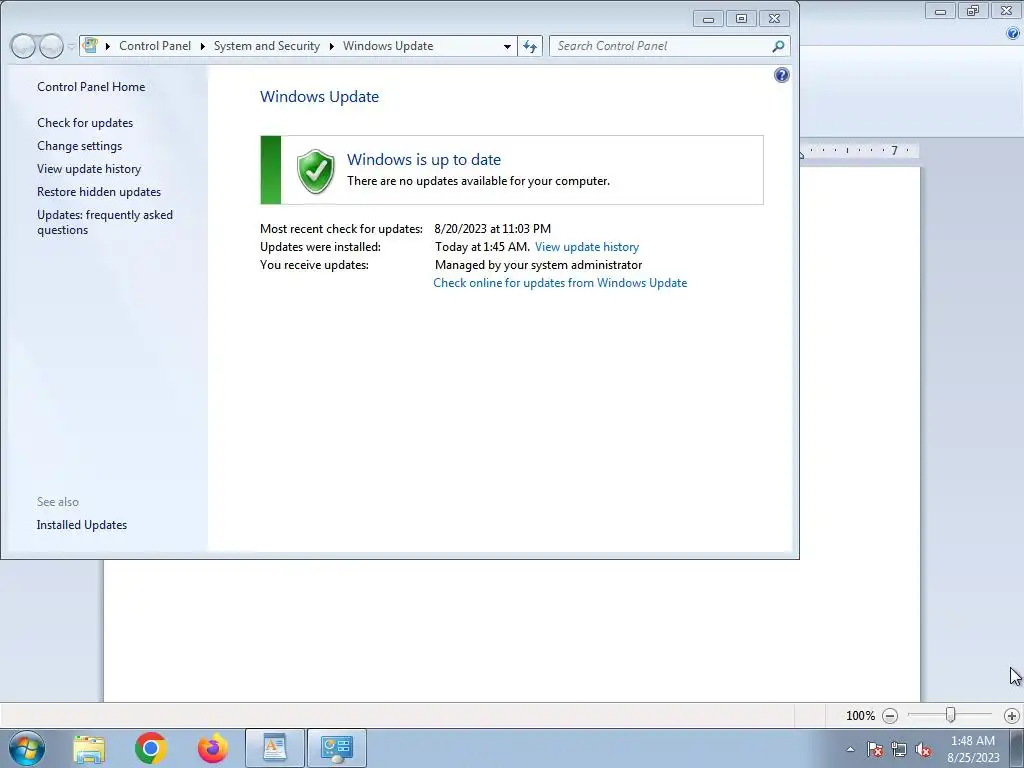Open Restore hidden updates
Screen dimensions: 1024x768
pos(99,191)
